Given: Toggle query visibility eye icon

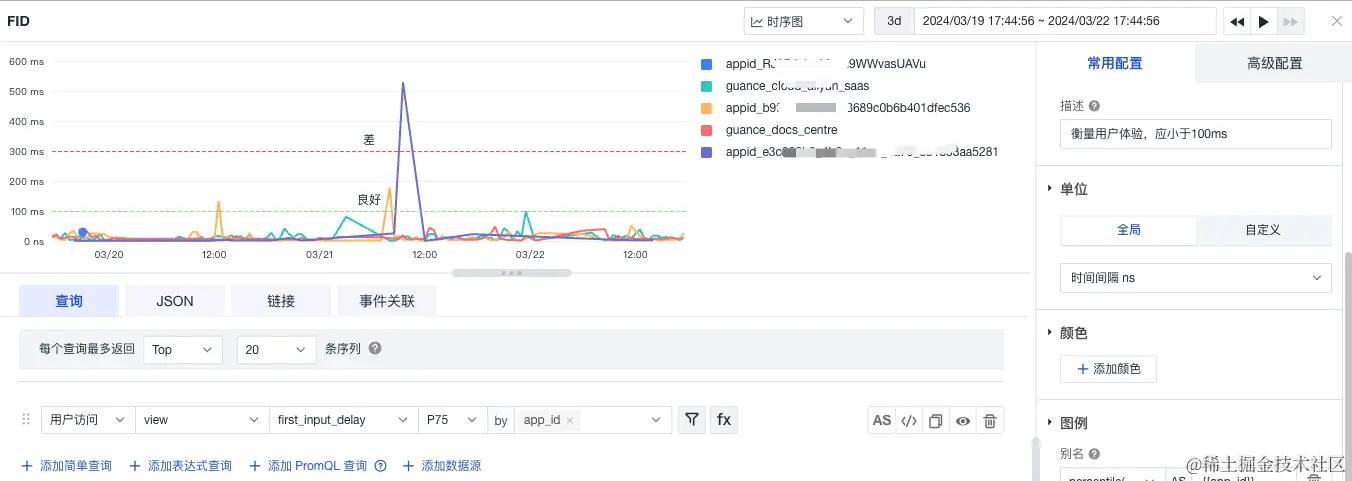Looking at the screenshot, I should pos(963,421).
